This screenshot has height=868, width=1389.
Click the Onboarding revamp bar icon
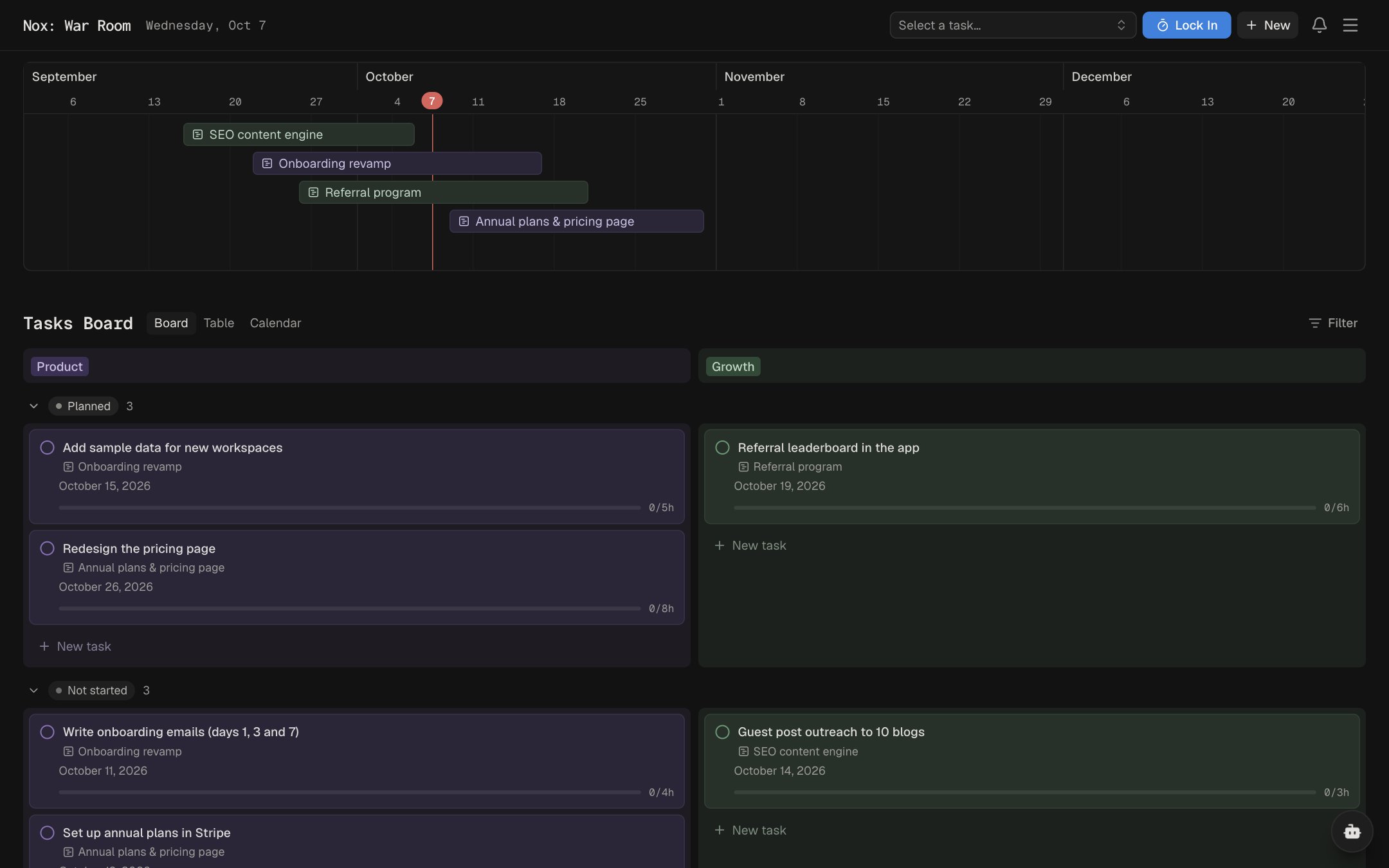coord(267,163)
